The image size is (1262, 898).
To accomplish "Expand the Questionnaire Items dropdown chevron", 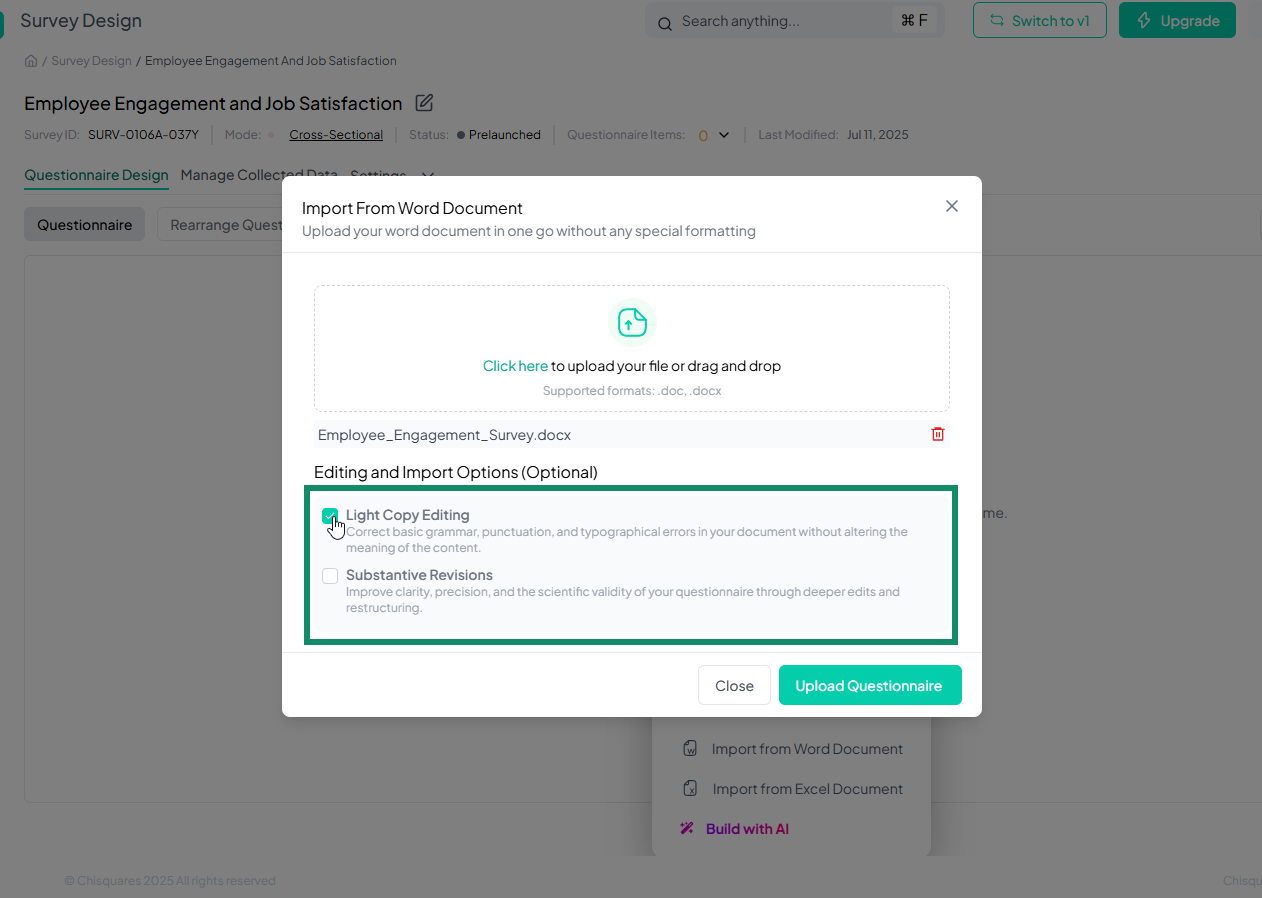I will (724, 135).
